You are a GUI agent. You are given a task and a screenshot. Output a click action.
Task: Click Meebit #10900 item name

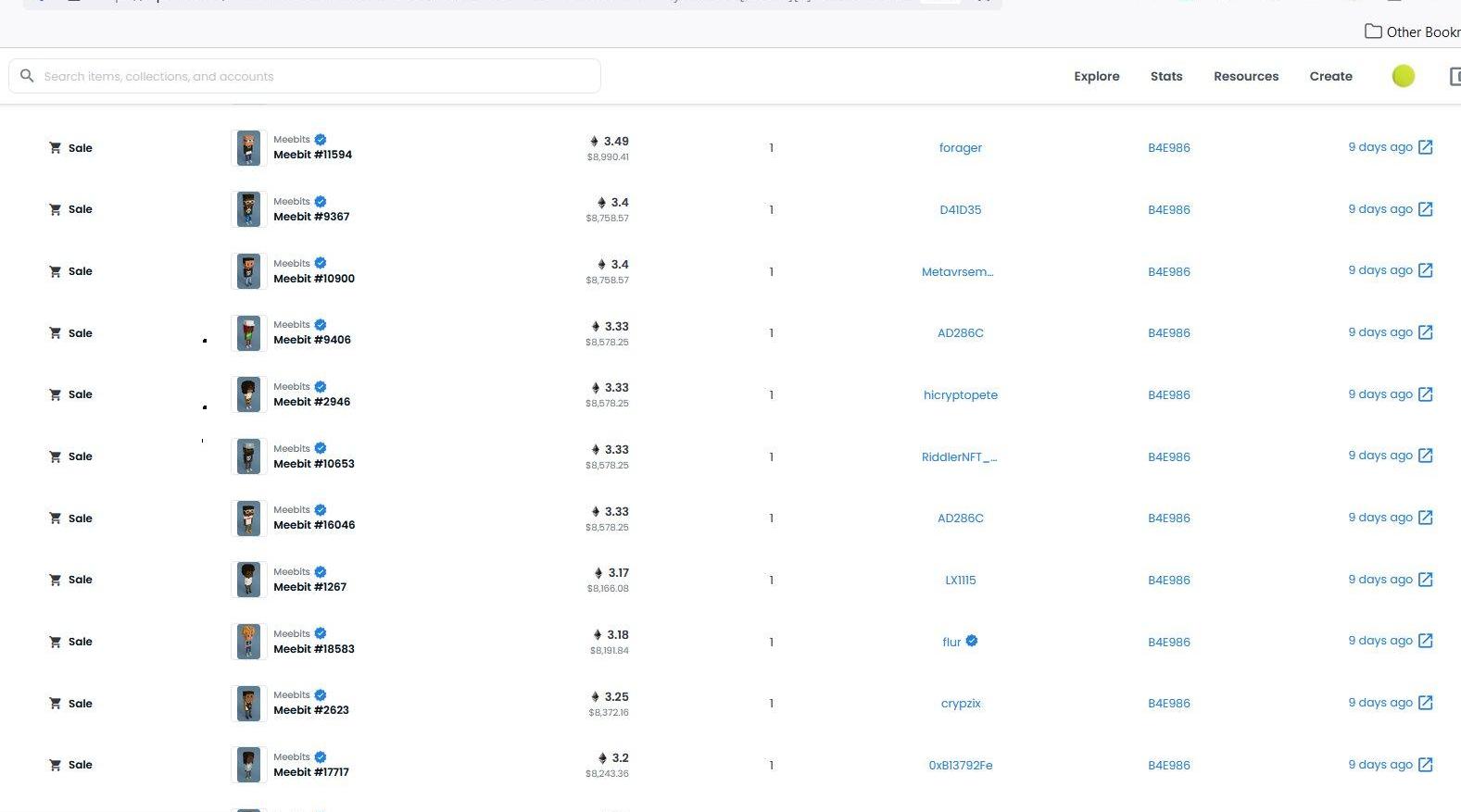pos(313,279)
